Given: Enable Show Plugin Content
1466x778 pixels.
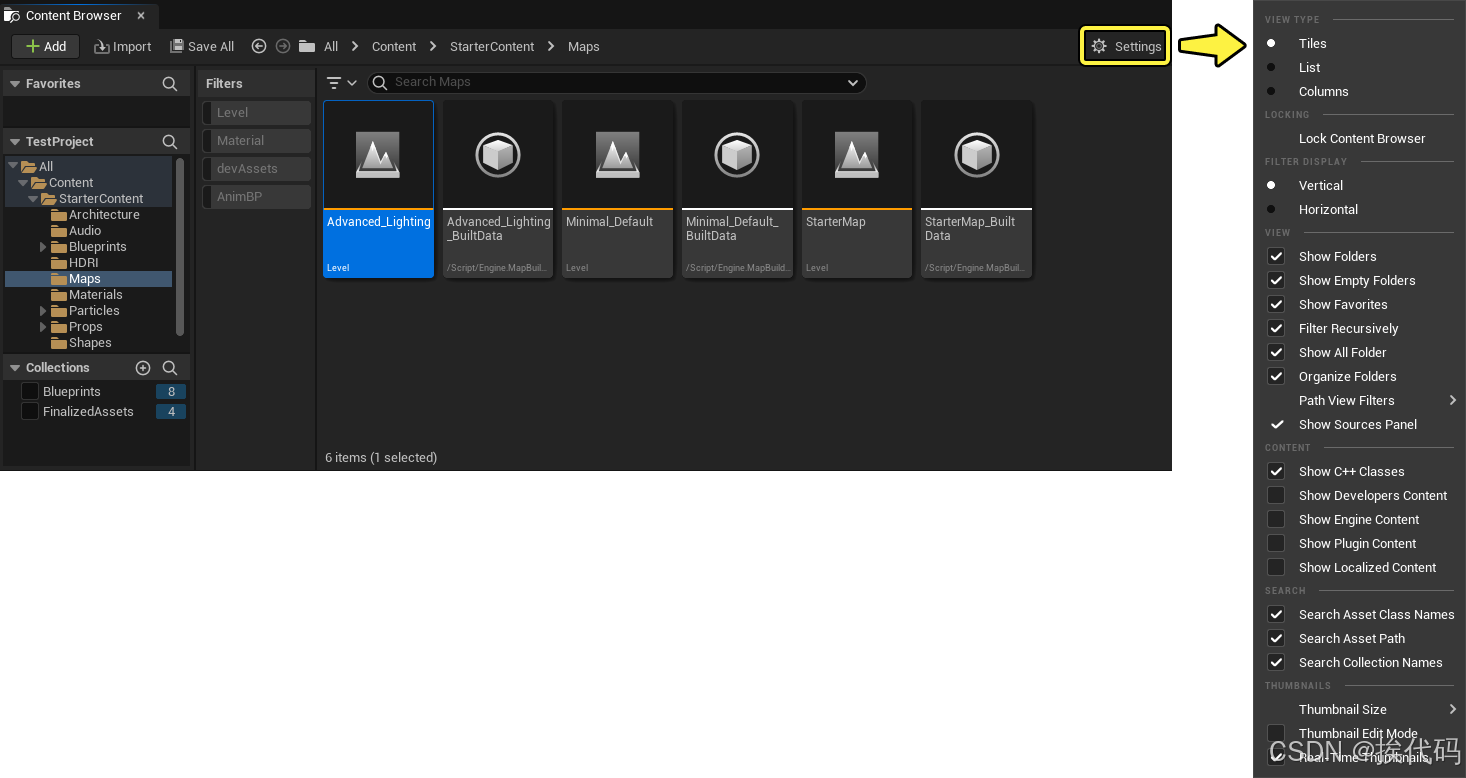Looking at the screenshot, I should [x=1276, y=544].
